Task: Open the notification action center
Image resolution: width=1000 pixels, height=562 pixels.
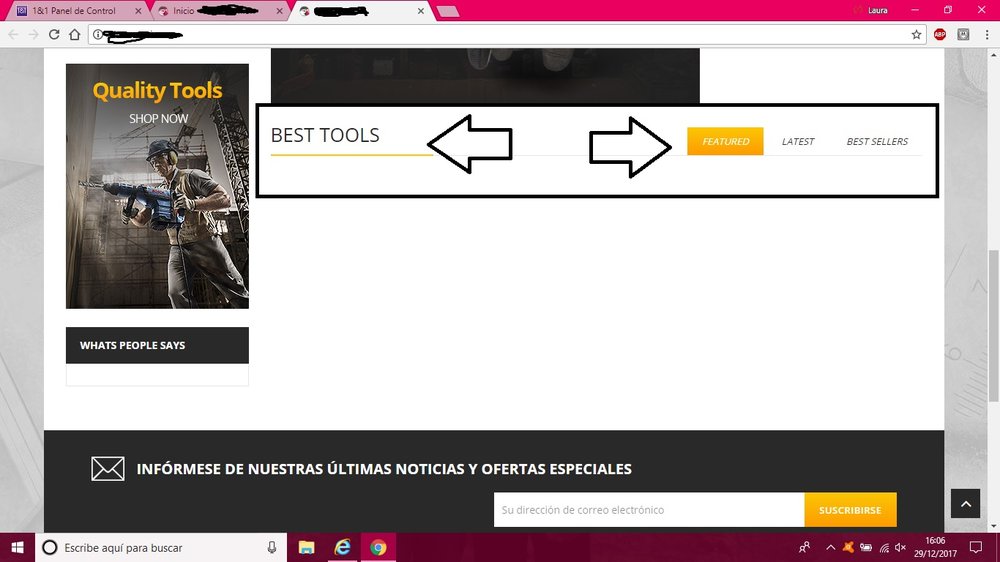Action: (x=976, y=547)
